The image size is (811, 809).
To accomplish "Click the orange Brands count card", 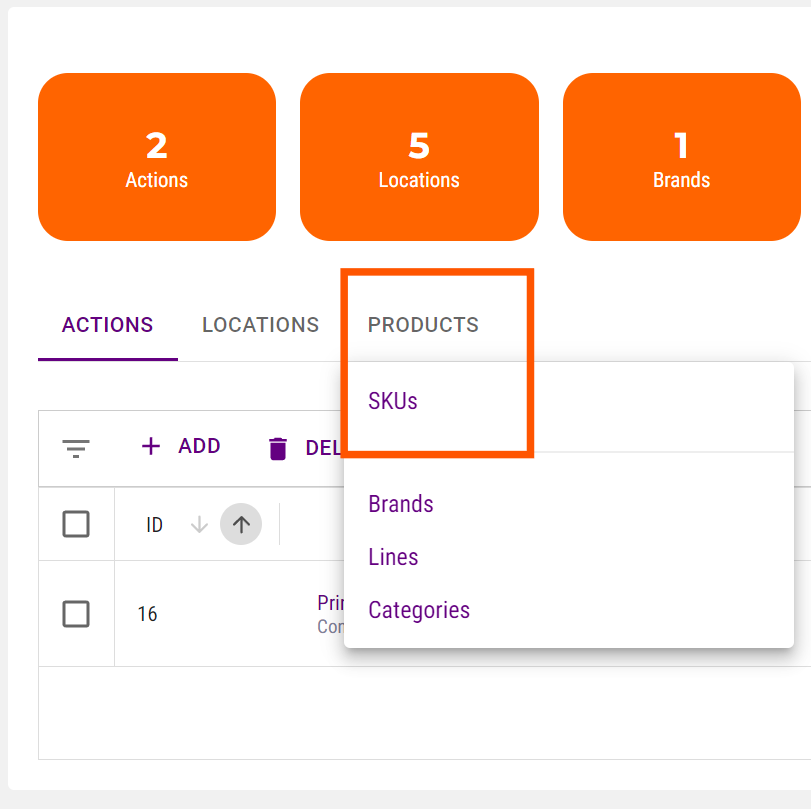I will (682, 157).
